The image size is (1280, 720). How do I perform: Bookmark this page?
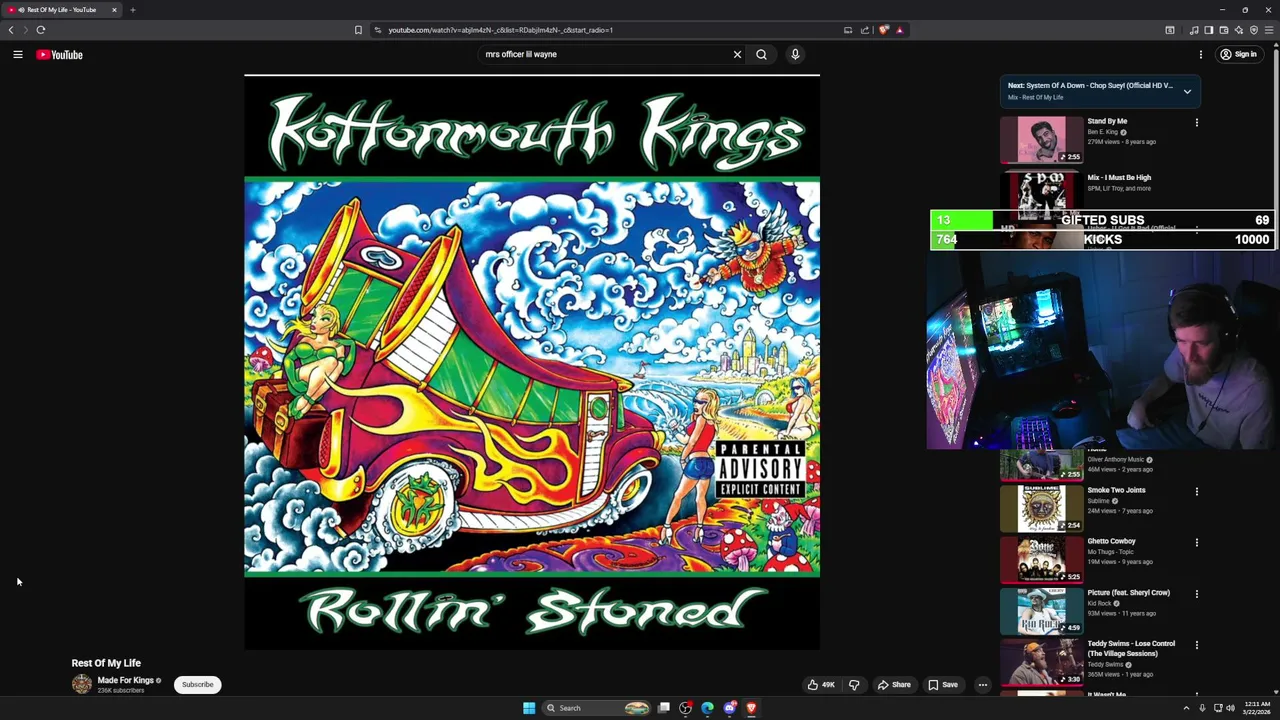tap(358, 30)
